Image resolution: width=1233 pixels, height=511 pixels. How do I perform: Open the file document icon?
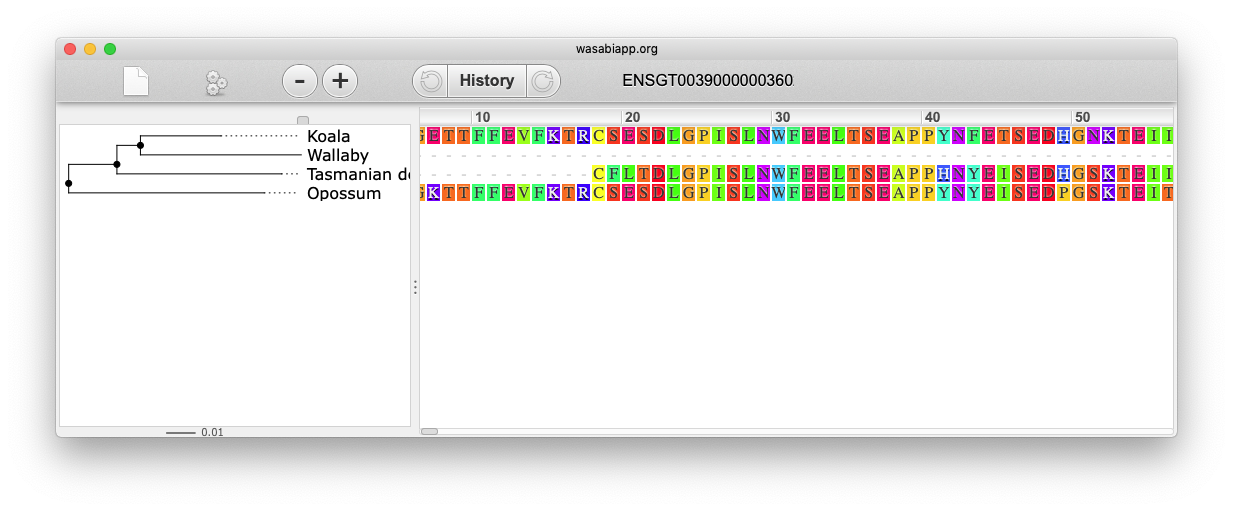click(136, 81)
